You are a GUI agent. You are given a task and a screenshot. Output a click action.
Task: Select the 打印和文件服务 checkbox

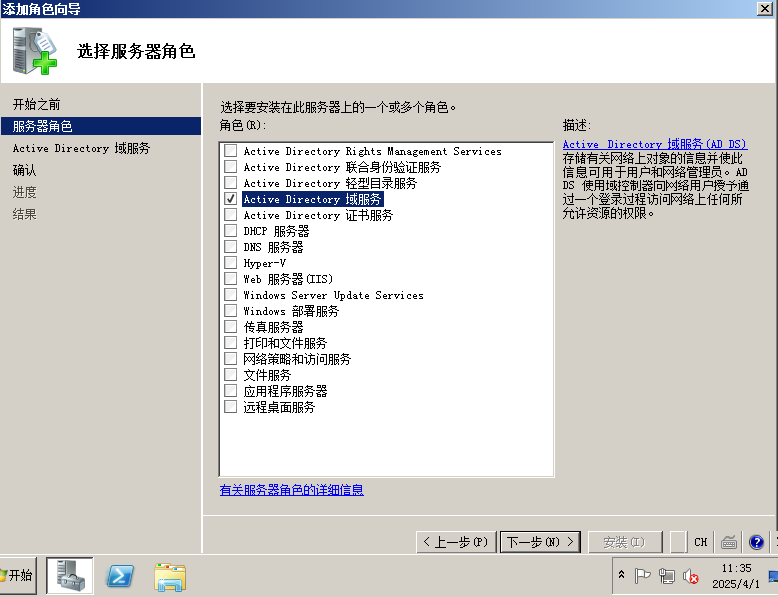pyautogui.click(x=230, y=342)
